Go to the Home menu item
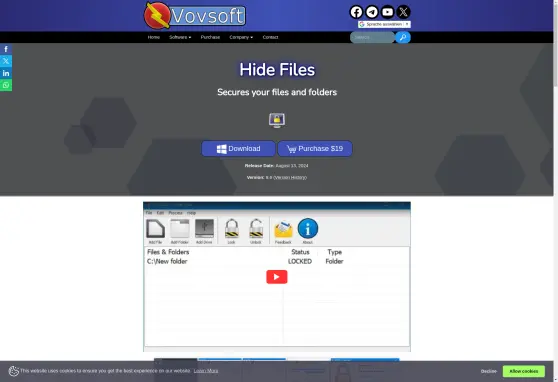Viewport: 558px width, 382px height. pyautogui.click(x=154, y=37)
